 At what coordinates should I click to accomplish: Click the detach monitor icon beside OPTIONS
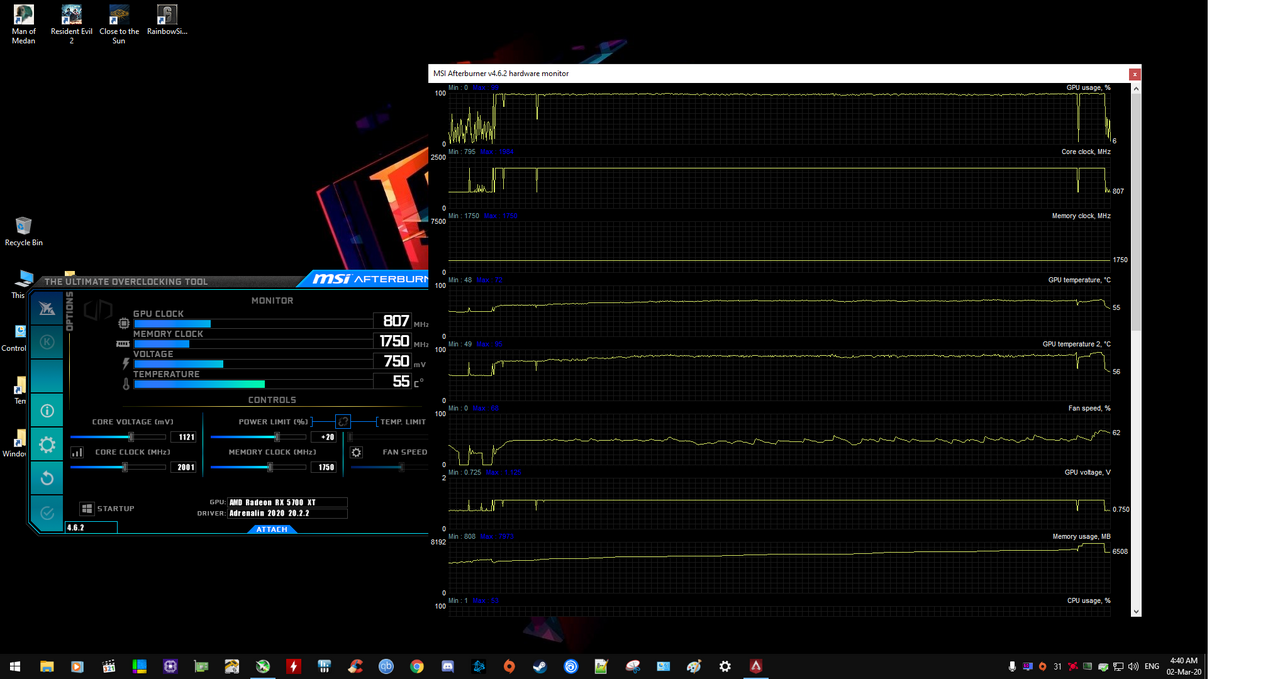tap(97, 309)
